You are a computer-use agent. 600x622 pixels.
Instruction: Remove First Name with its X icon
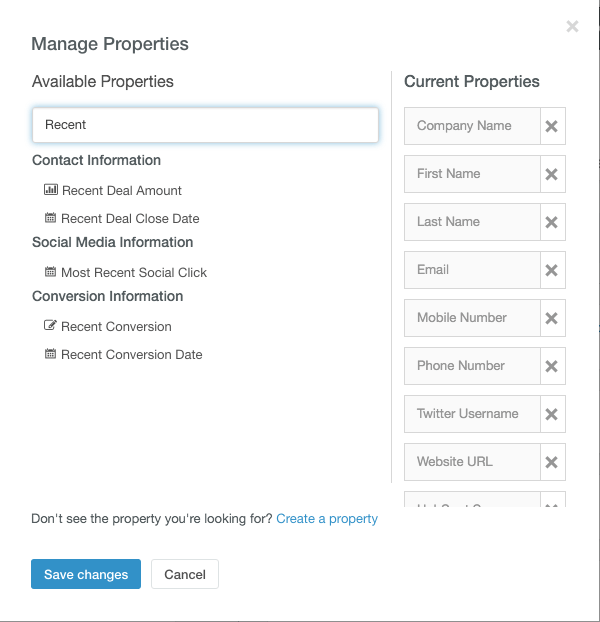click(552, 174)
